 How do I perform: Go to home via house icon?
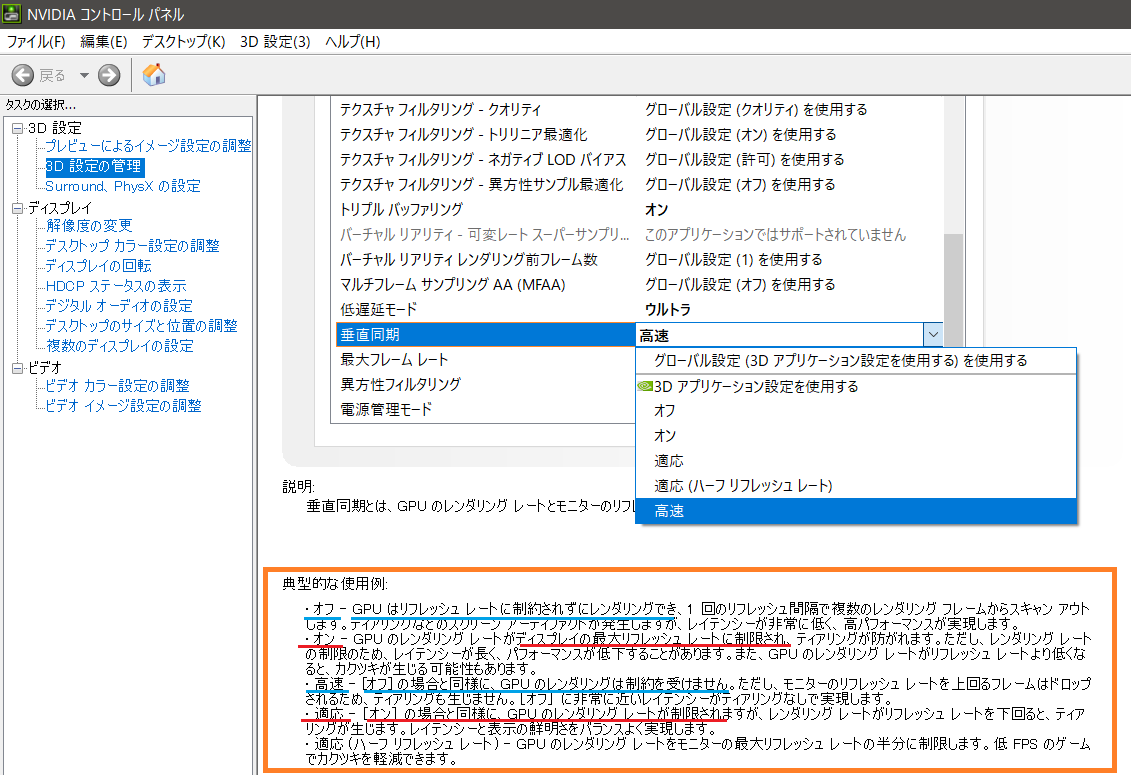tap(154, 74)
